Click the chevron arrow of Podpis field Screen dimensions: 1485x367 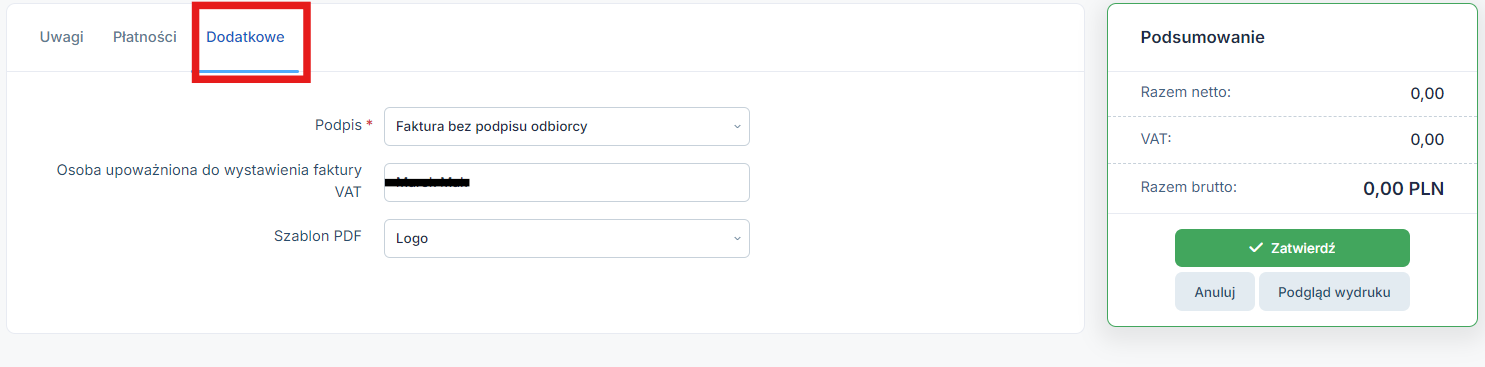737,127
